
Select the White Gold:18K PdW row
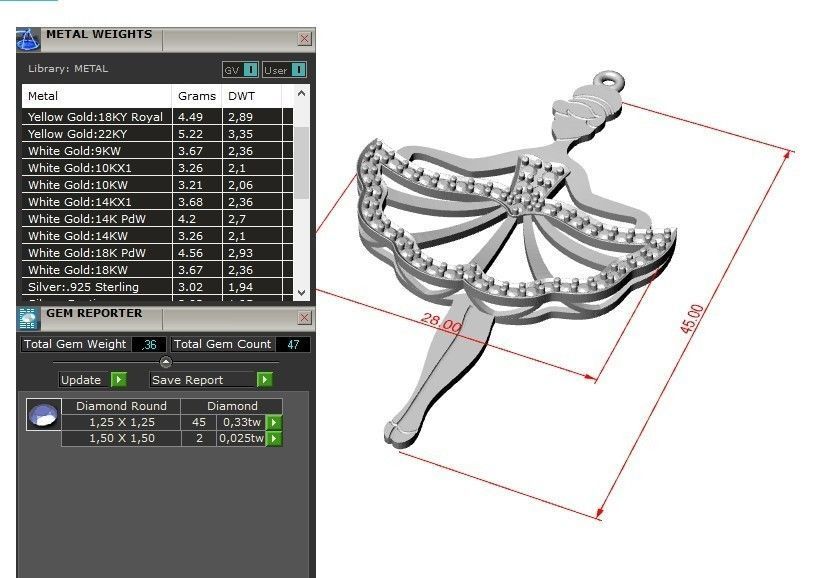(x=157, y=253)
